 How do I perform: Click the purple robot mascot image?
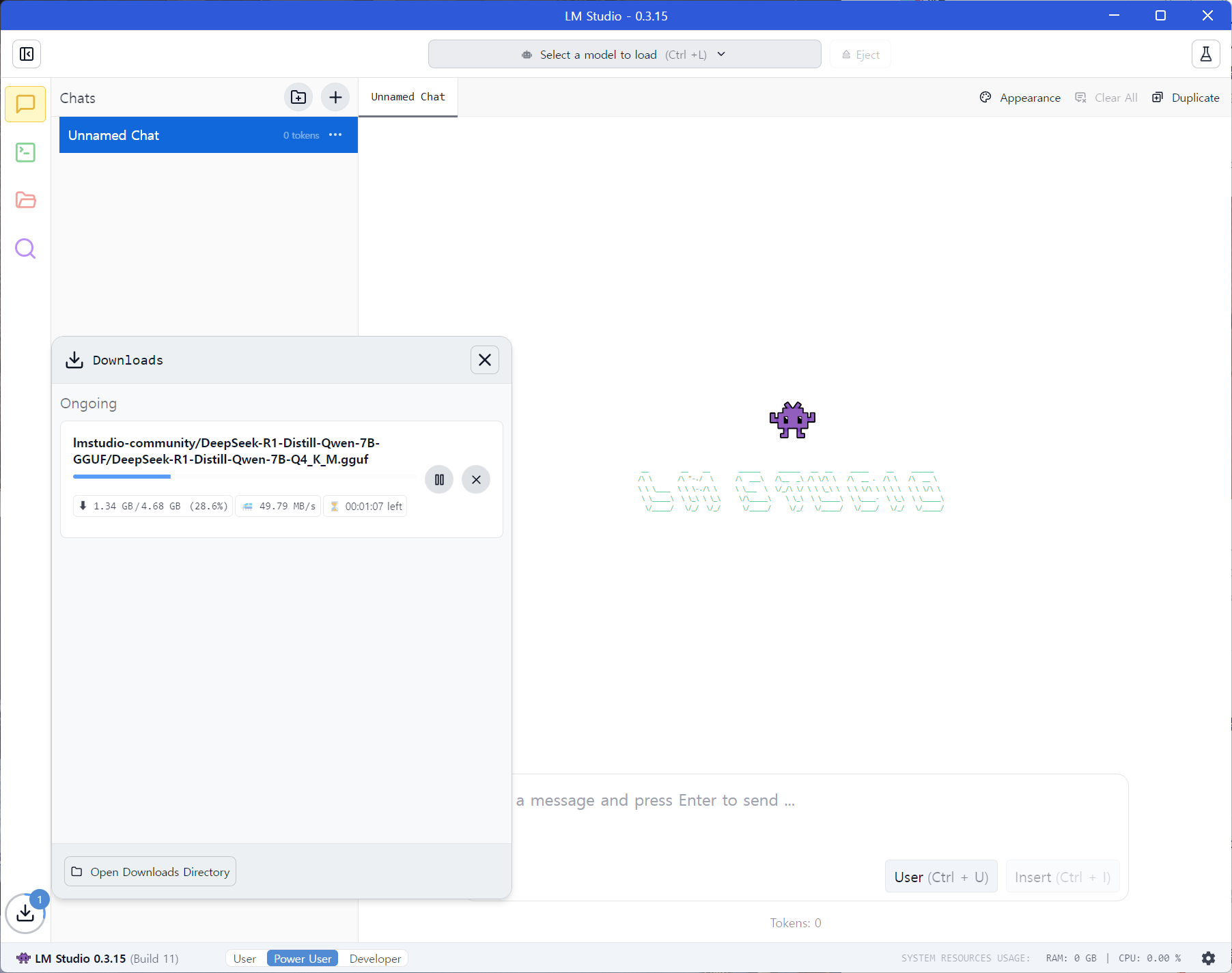[792, 420]
